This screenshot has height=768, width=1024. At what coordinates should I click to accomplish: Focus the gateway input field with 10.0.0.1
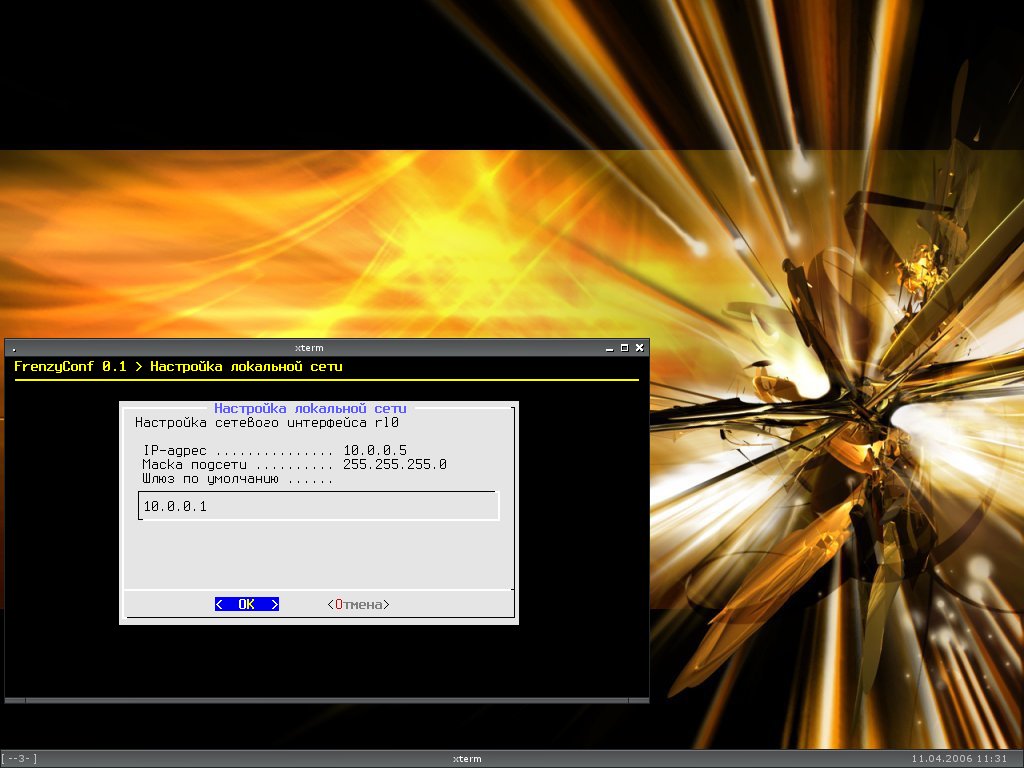pyautogui.click(x=319, y=506)
